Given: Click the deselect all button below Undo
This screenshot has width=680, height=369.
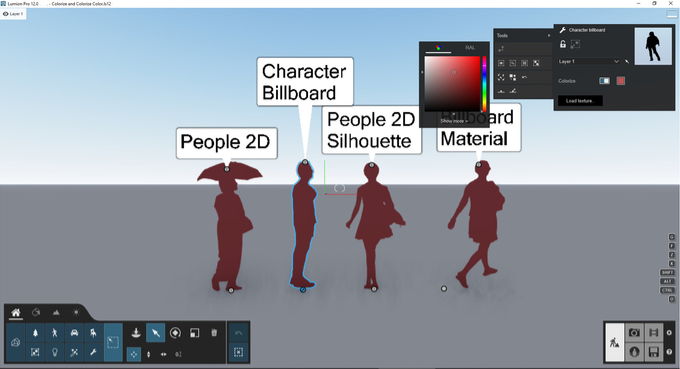Looking at the screenshot, I should 238,352.
